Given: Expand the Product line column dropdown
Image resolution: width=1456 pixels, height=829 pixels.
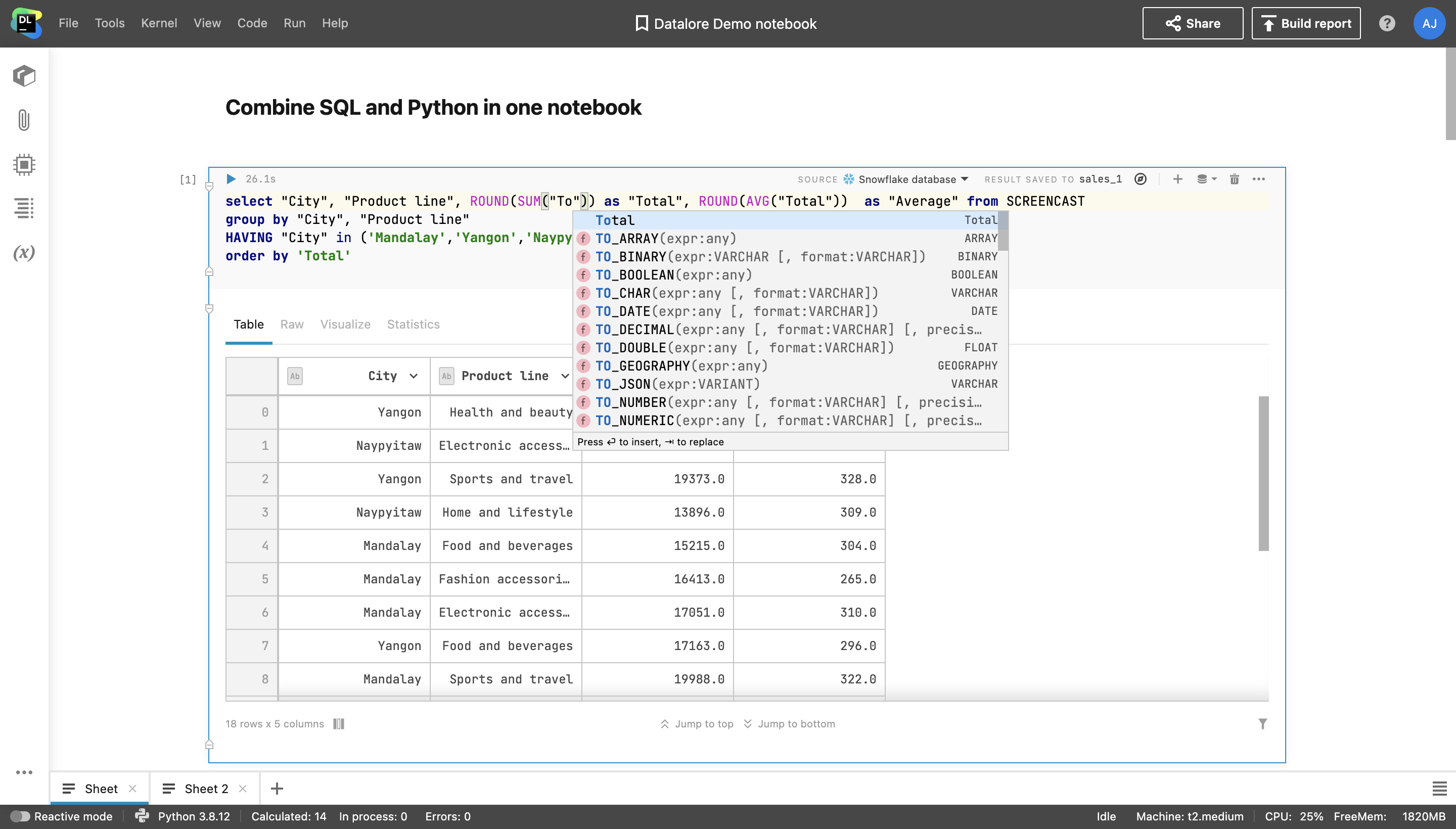Looking at the screenshot, I should 564,376.
